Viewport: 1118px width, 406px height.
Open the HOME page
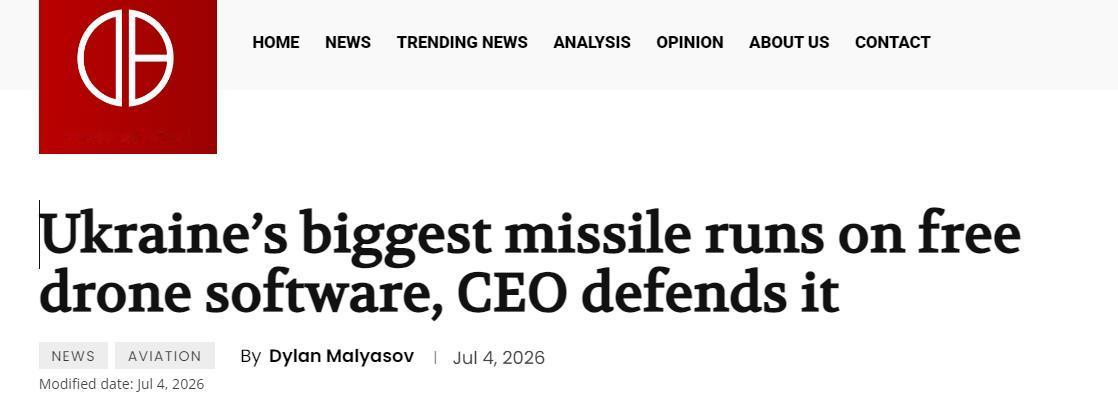point(276,43)
